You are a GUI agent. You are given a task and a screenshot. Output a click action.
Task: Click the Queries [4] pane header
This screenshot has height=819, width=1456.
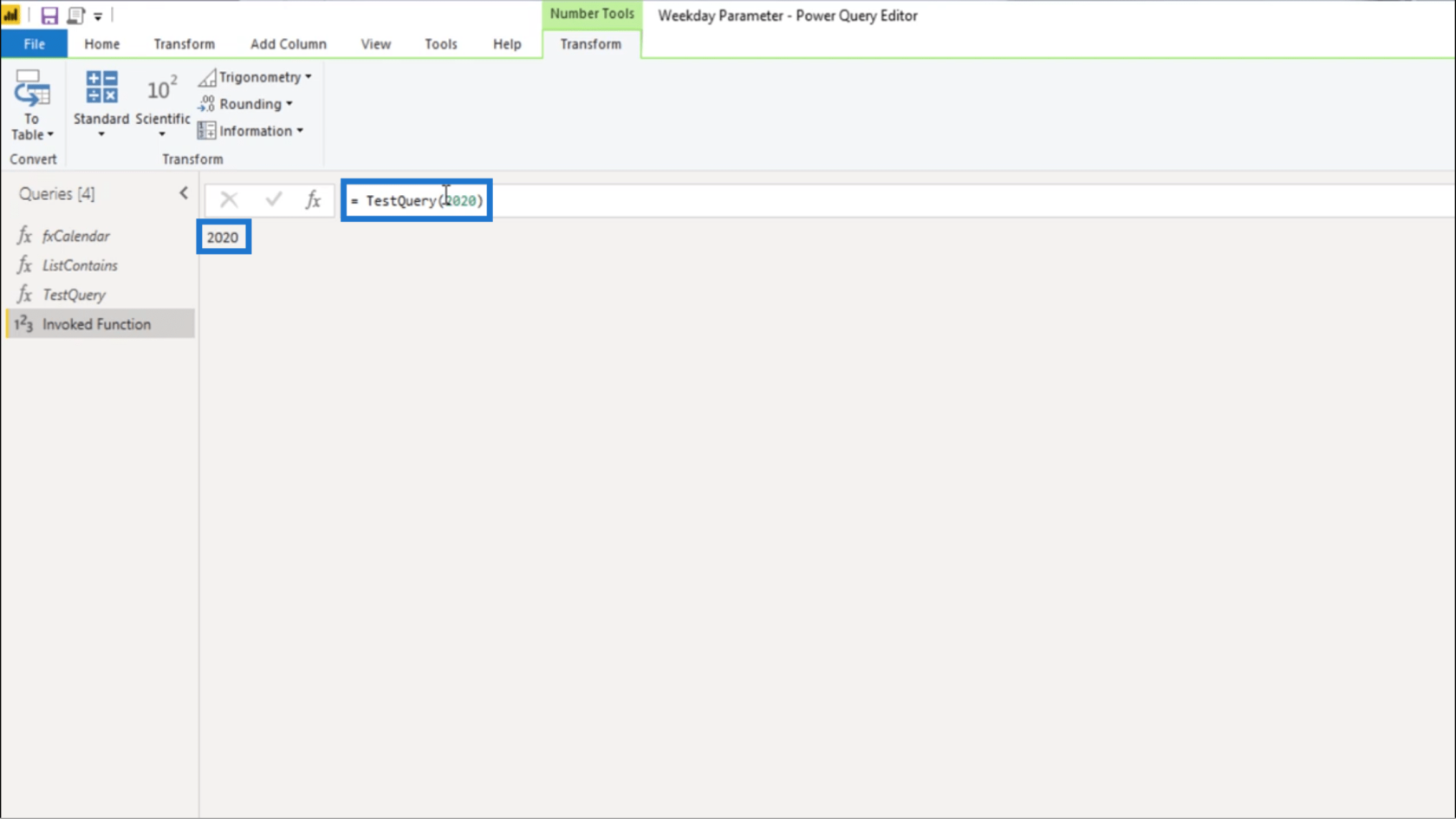[x=57, y=194]
